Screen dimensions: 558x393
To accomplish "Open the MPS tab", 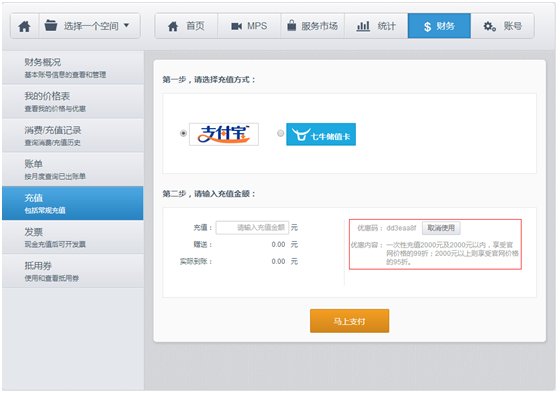I will click(249, 26).
